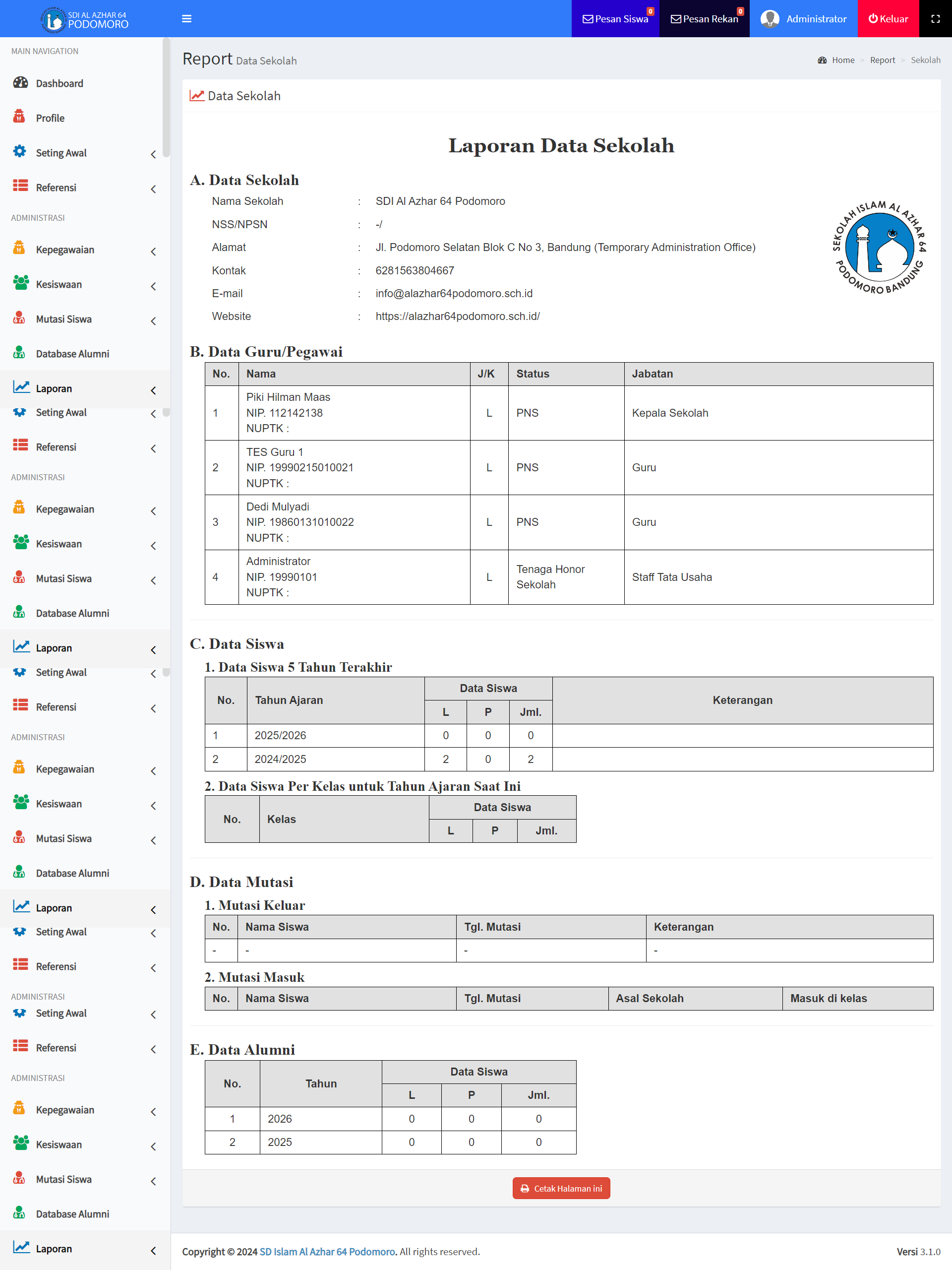This screenshot has height=1270, width=952.
Task: Open SD Islam Al Azhar footer link
Action: pyautogui.click(x=328, y=1252)
